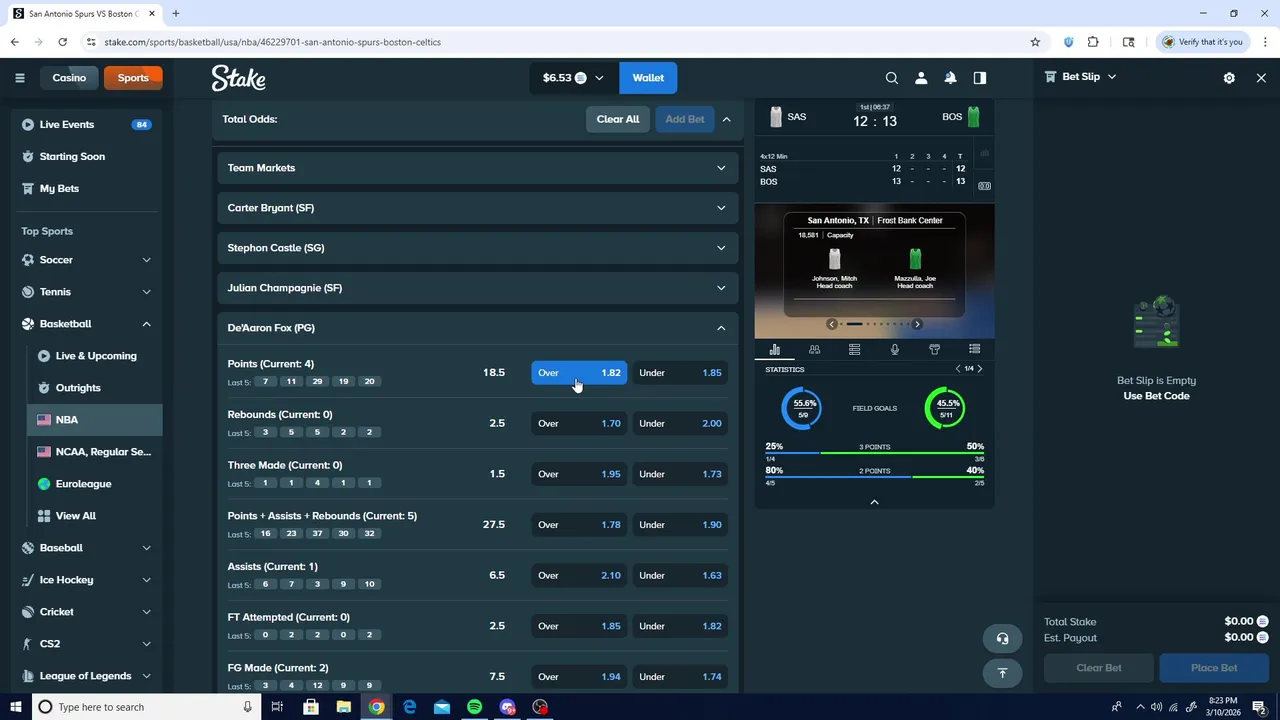Open Live & Upcoming basketball
1280x720 pixels.
tap(95, 356)
